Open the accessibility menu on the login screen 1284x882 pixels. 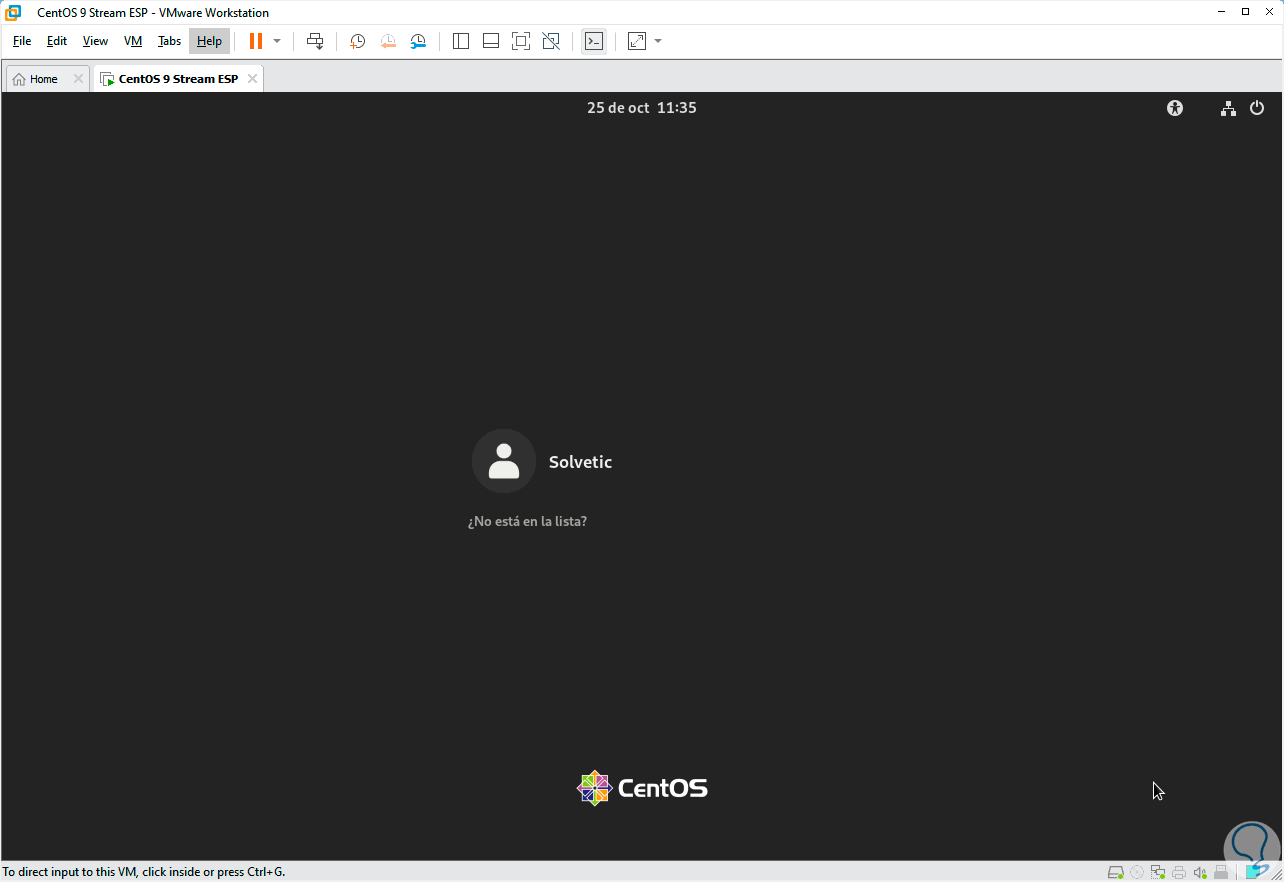click(1175, 108)
